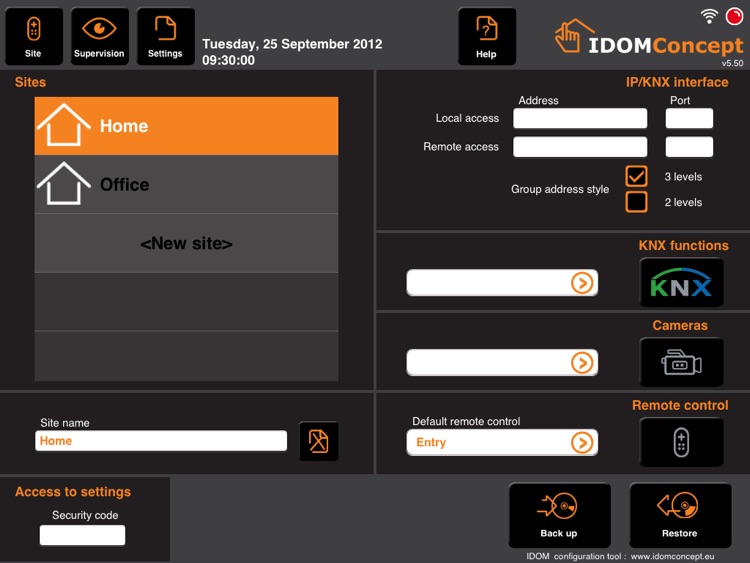Click the Site name input field
The height and width of the screenshot is (563, 750).
[x=161, y=441]
